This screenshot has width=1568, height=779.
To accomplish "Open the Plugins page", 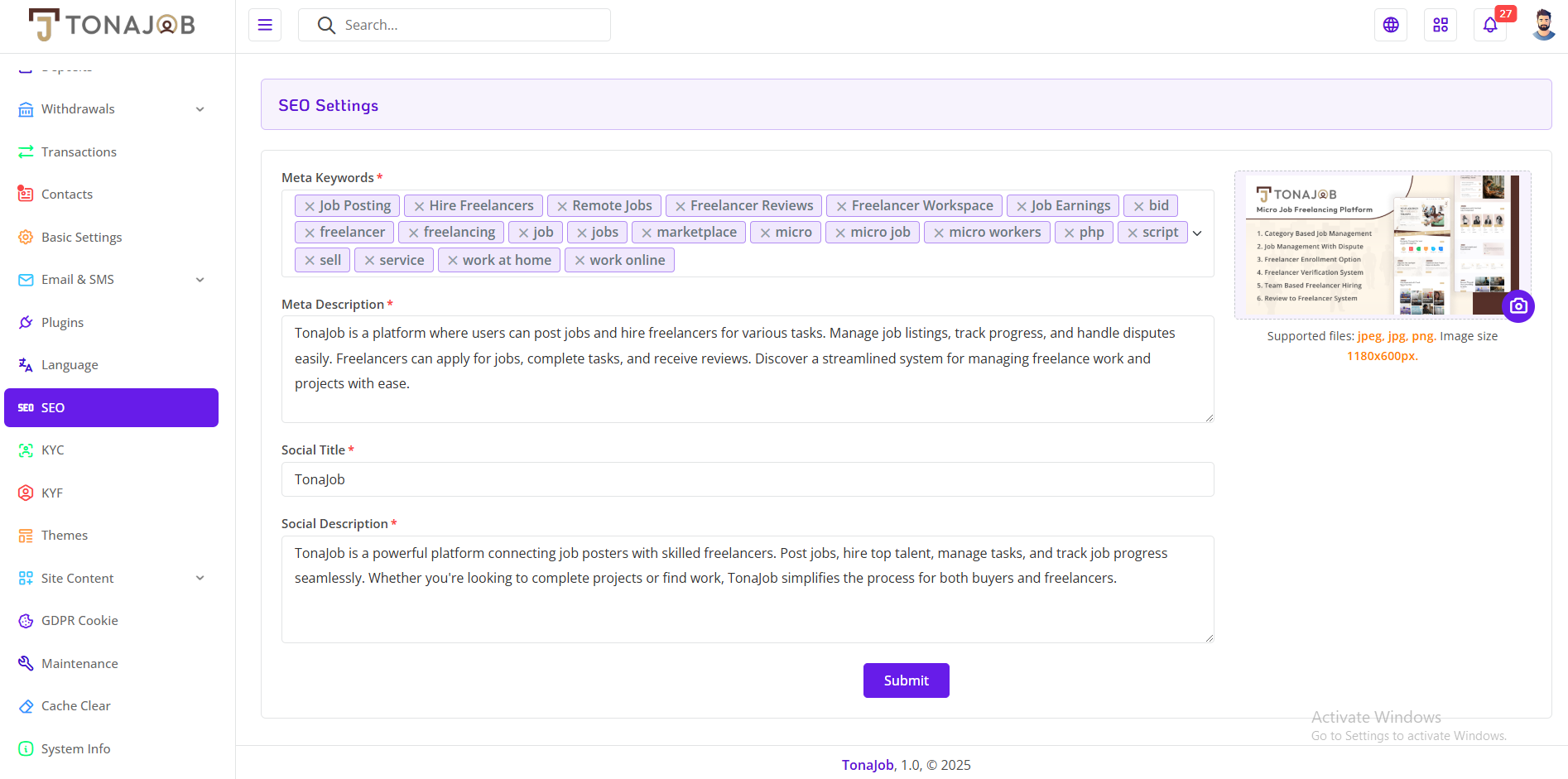I will pos(111,322).
